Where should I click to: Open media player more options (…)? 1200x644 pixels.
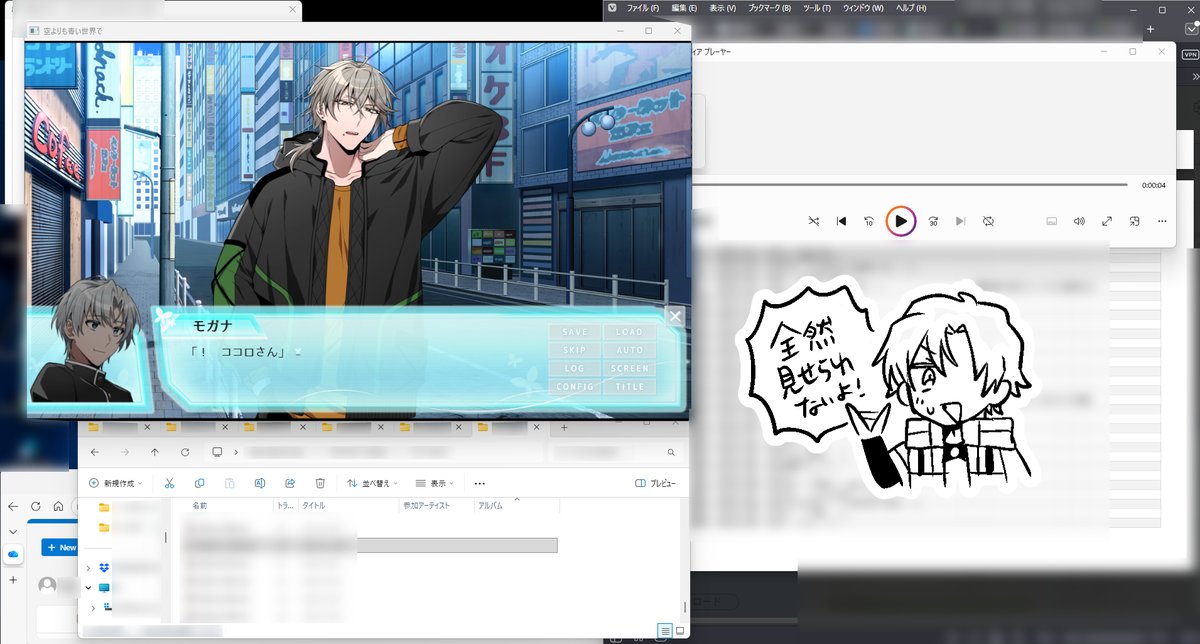(x=1163, y=221)
